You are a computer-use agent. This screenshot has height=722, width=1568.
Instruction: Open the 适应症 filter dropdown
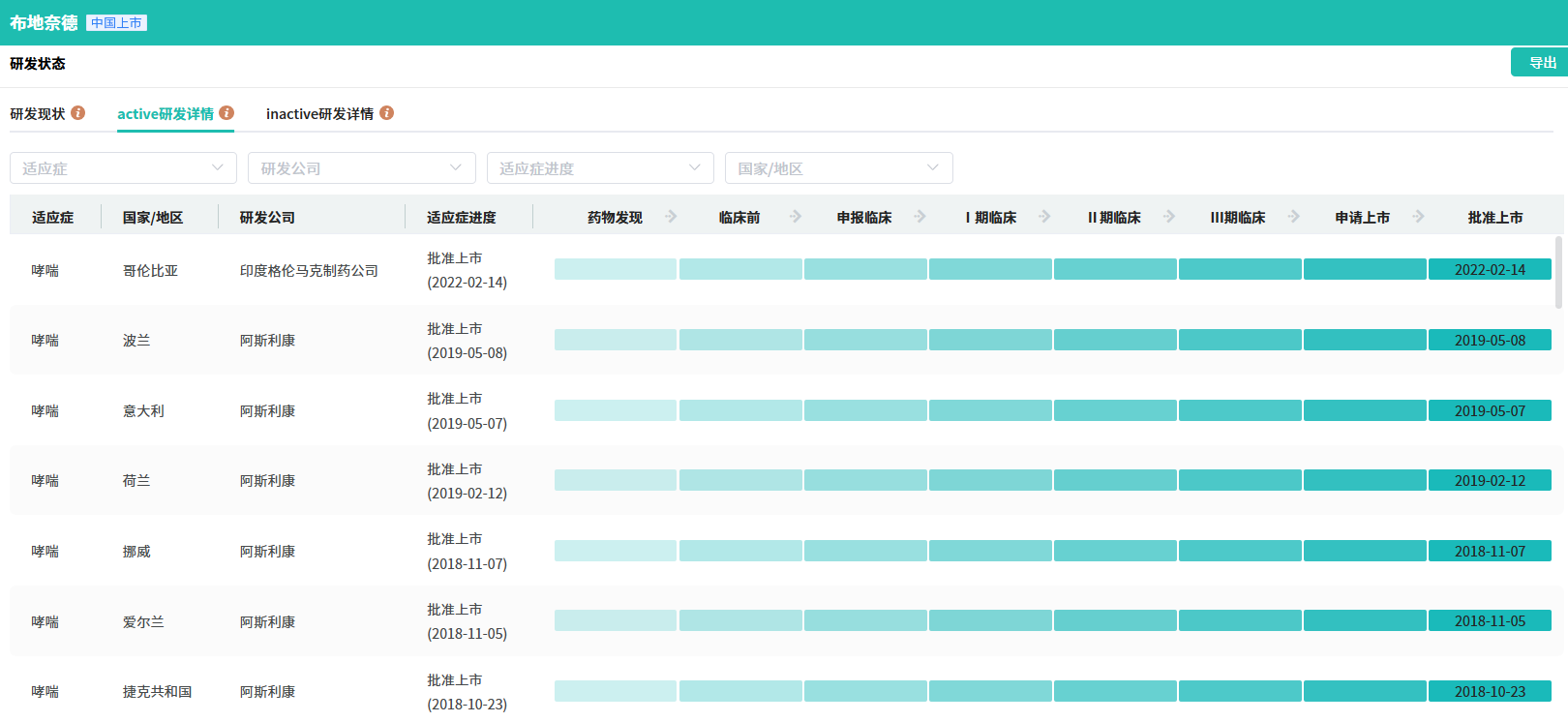click(x=123, y=168)
